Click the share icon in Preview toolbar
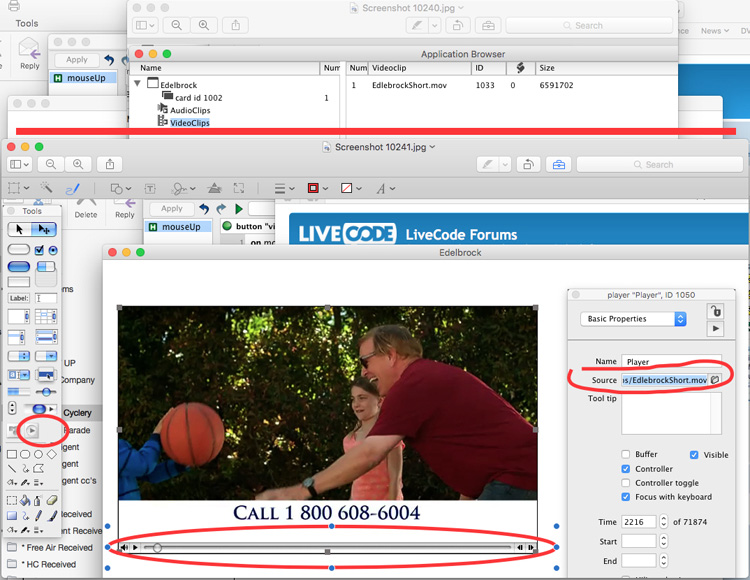The height and width of the screenshot is (580, 750). 110,164
